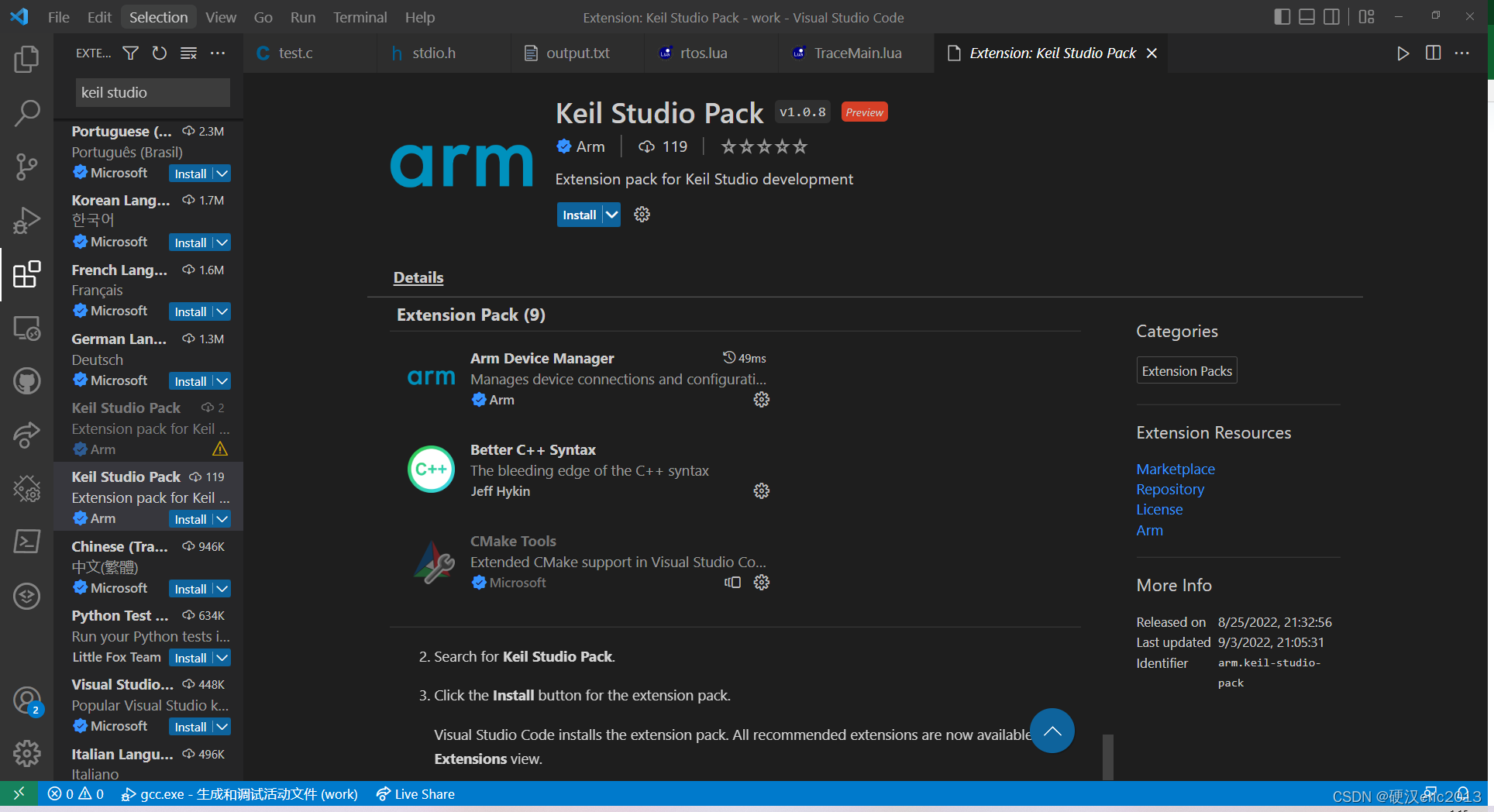
Task: Install Korean Language pack
Action: pyautogui.click(x=190, y=243)
